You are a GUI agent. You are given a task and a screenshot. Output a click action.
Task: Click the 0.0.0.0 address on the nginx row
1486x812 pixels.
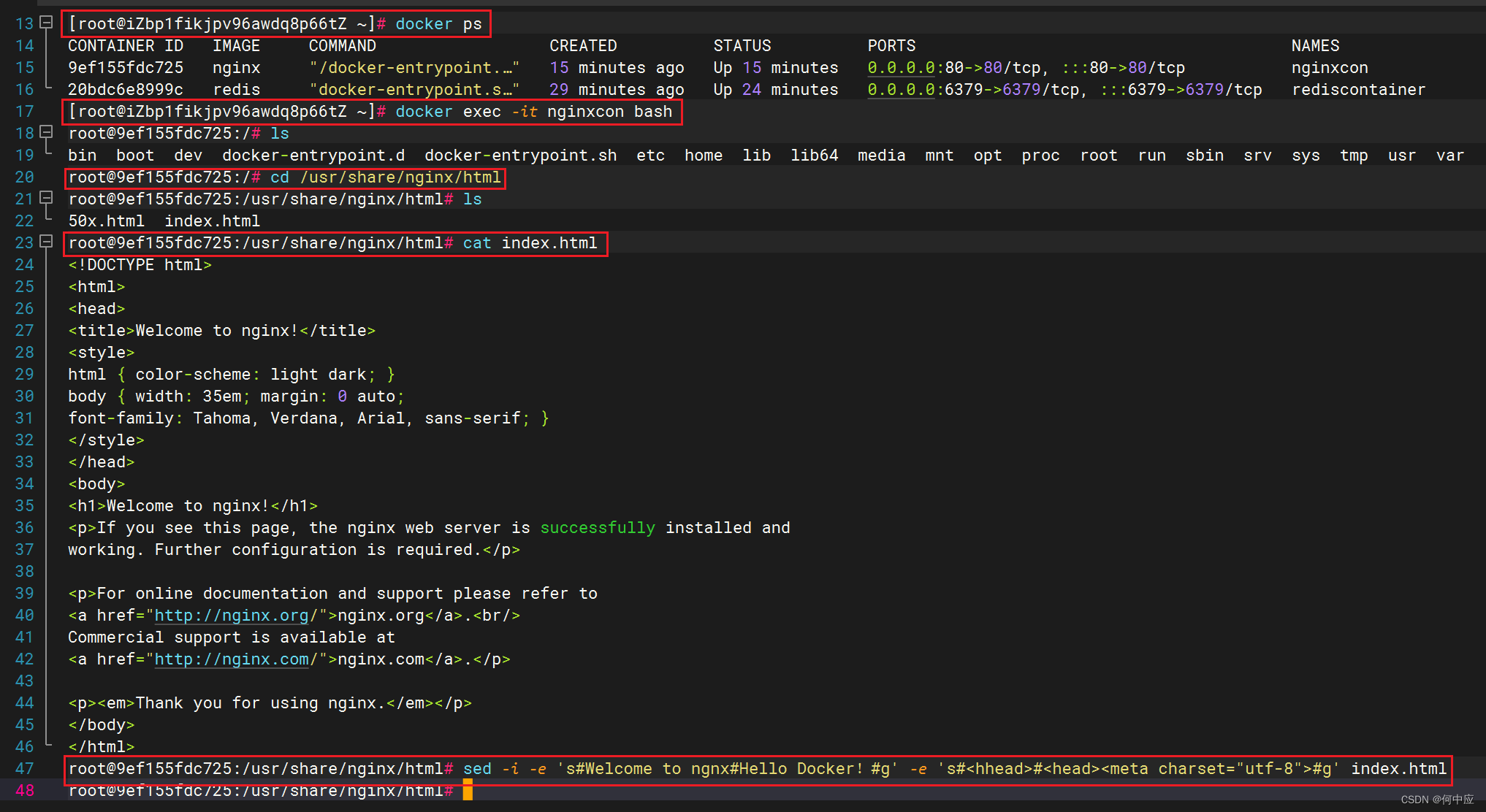(x=902, y=68)
